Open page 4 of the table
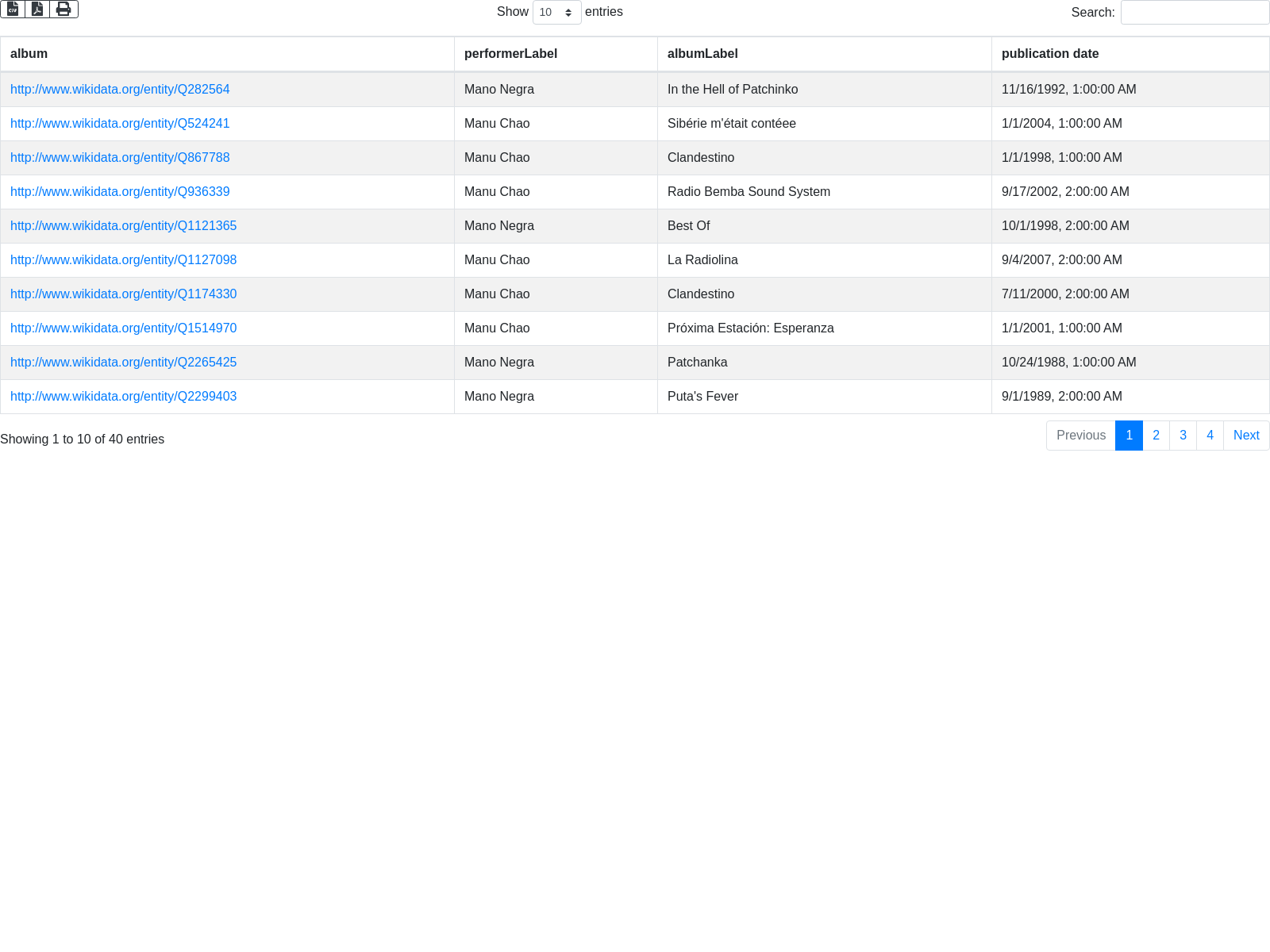 [1210, 436]
